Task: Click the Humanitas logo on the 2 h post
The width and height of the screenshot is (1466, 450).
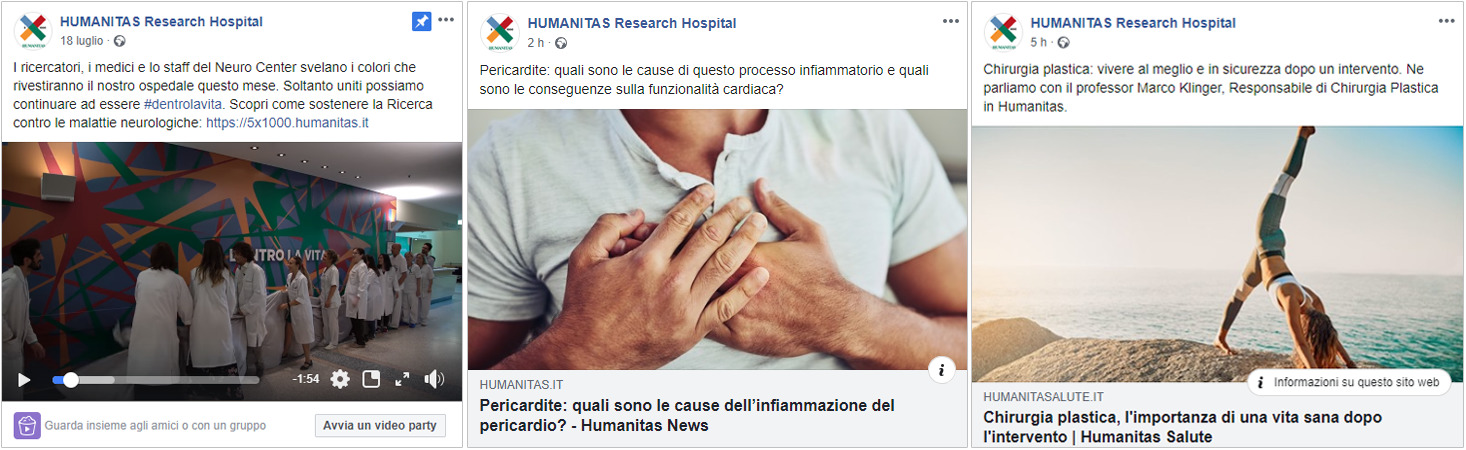Action: (500, 31)
